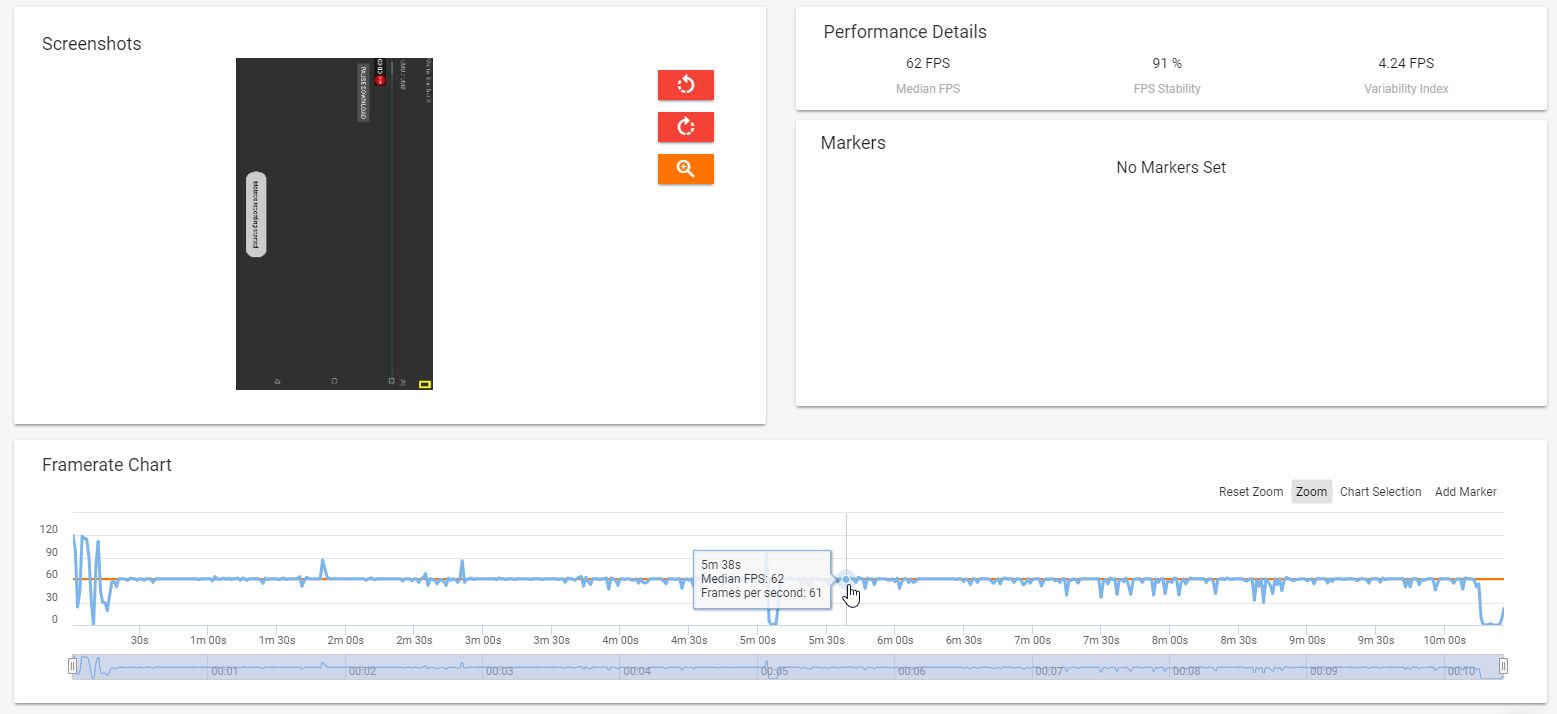Click the range navigator at 00:05
The height and width of the screenshot is (714, 1557).
pos(774,672)
